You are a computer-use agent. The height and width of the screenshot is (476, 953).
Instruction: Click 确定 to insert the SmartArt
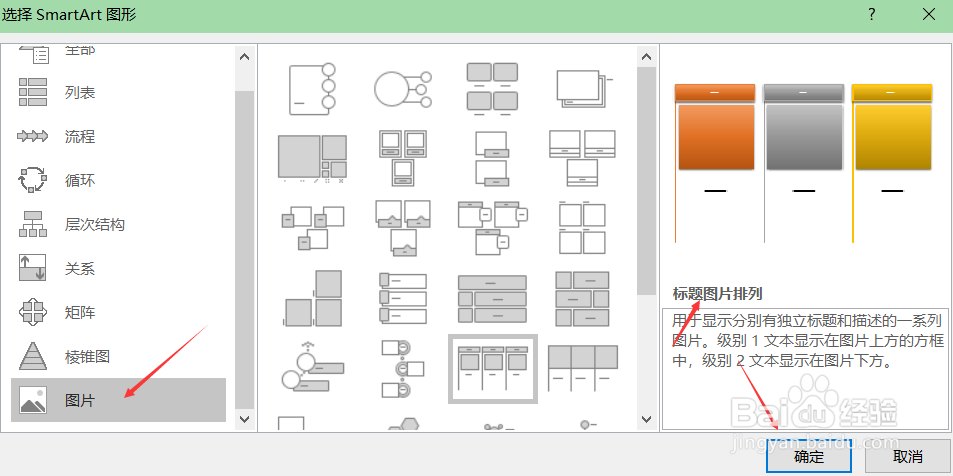pyautogui.click(x=809, y=456)
